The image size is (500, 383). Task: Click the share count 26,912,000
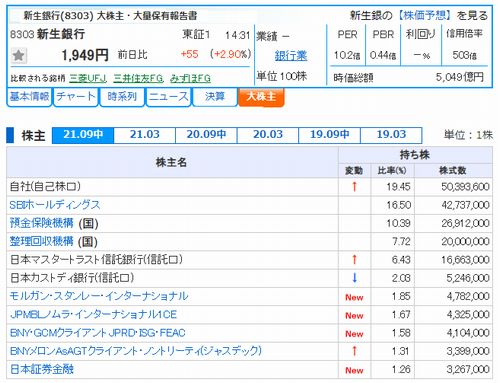[x=465, y=223]
